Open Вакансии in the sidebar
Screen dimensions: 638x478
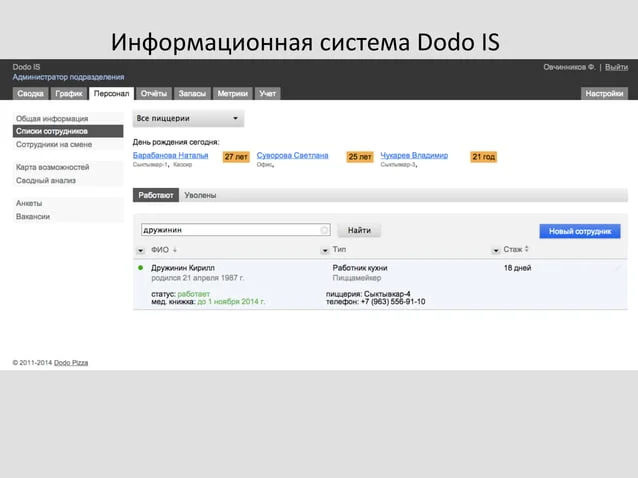pyautogui.click(x=68, y=216)
